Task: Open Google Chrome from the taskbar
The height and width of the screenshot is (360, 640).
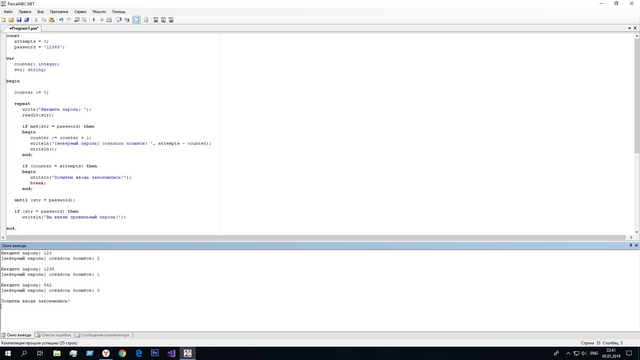Action: (x=122, y=353)
